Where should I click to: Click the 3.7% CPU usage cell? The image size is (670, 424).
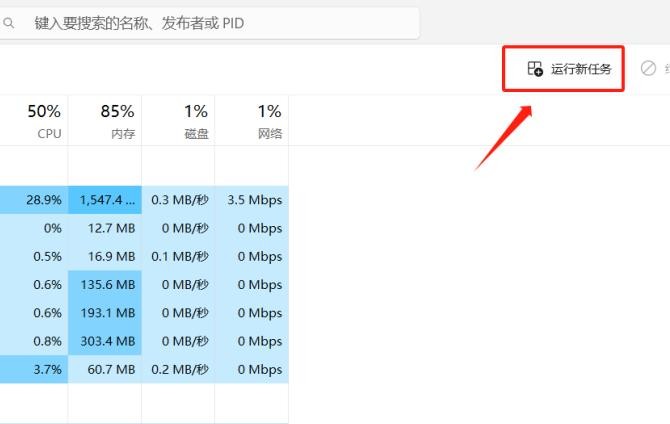[x=34, y=369]
